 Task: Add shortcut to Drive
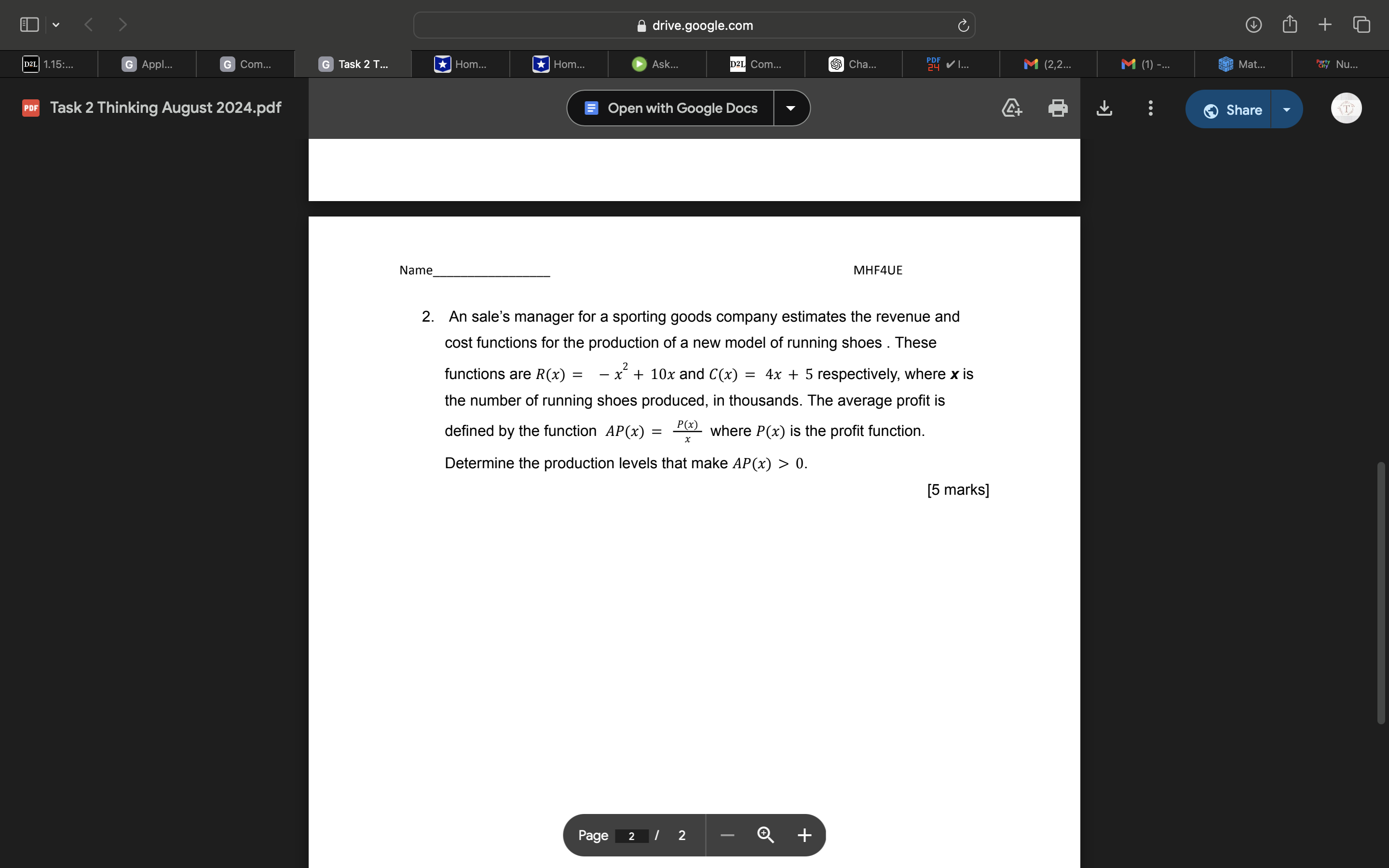pos(1011,108)
